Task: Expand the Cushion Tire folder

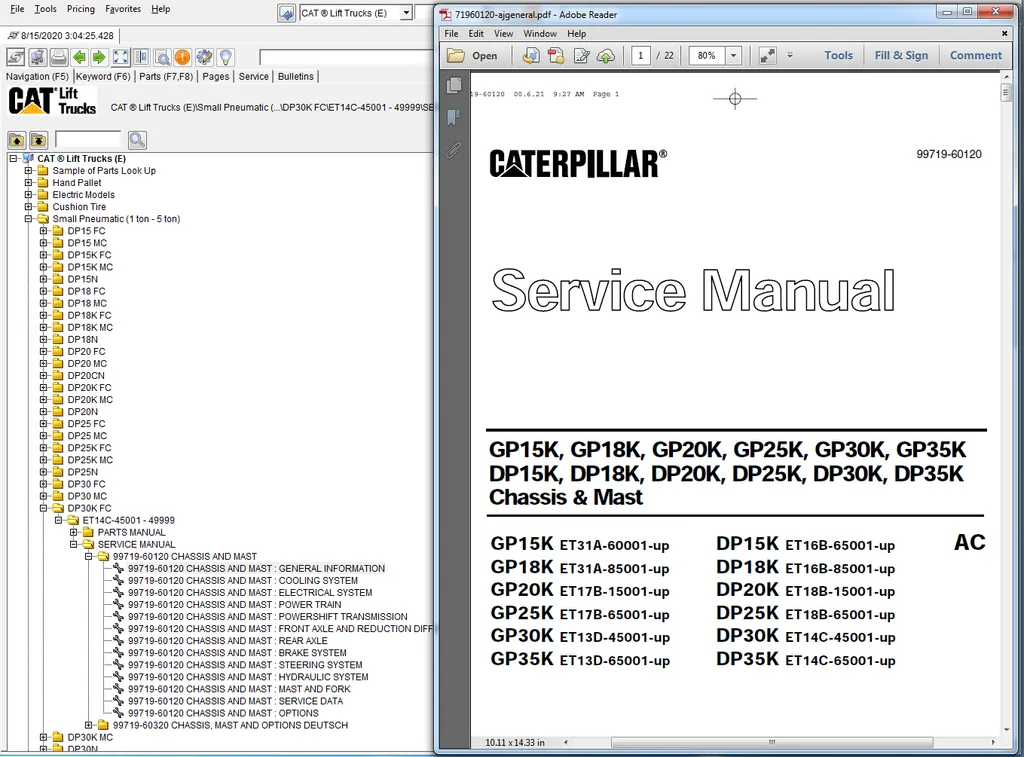Action: pyautogui.click(x=28, y=206)
